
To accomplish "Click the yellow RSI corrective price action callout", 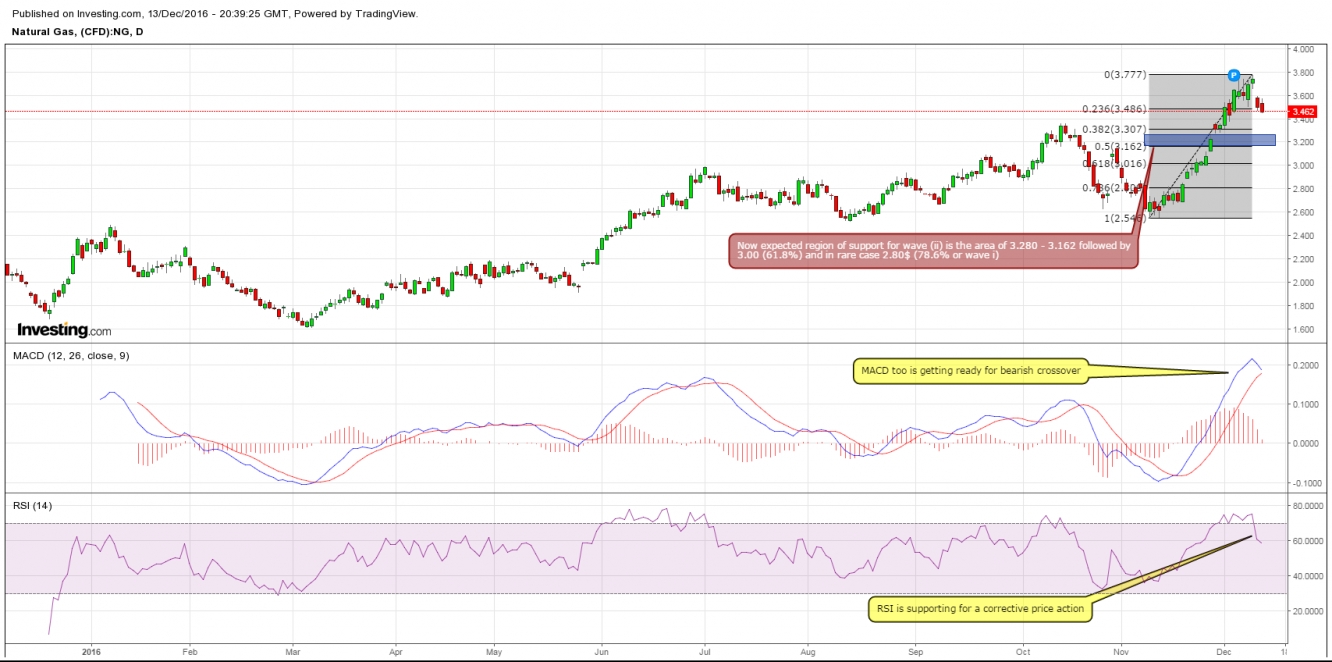I will pos(978,608).
